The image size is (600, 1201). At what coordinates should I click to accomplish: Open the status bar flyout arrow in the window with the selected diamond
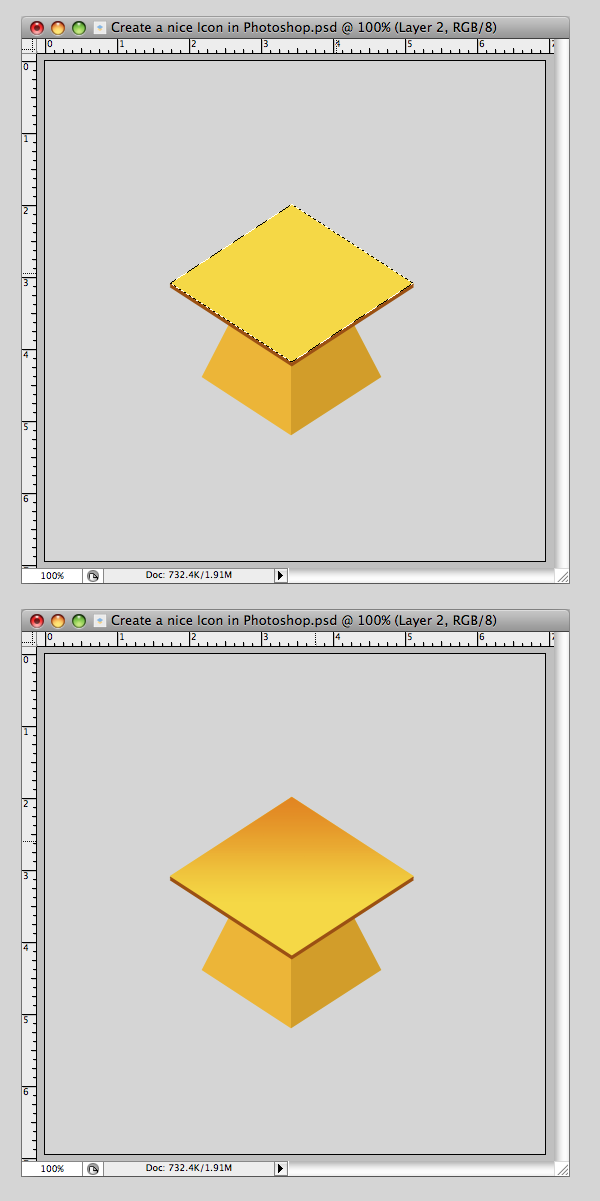coord(281,576)
